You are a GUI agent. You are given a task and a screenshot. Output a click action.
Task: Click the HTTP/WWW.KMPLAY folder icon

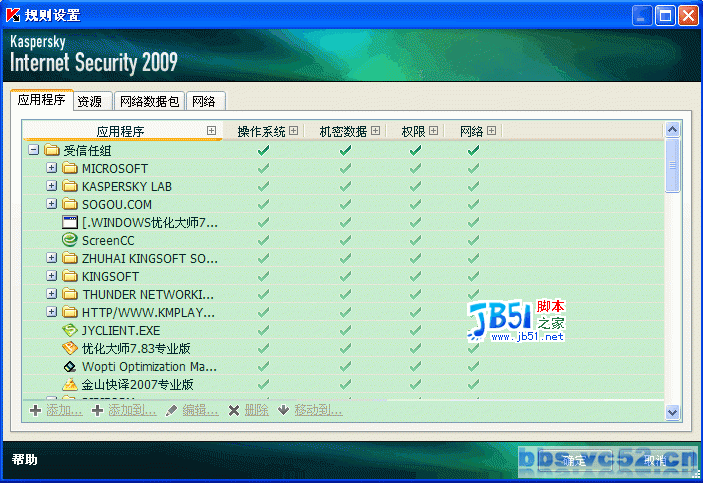coord(70,312)
